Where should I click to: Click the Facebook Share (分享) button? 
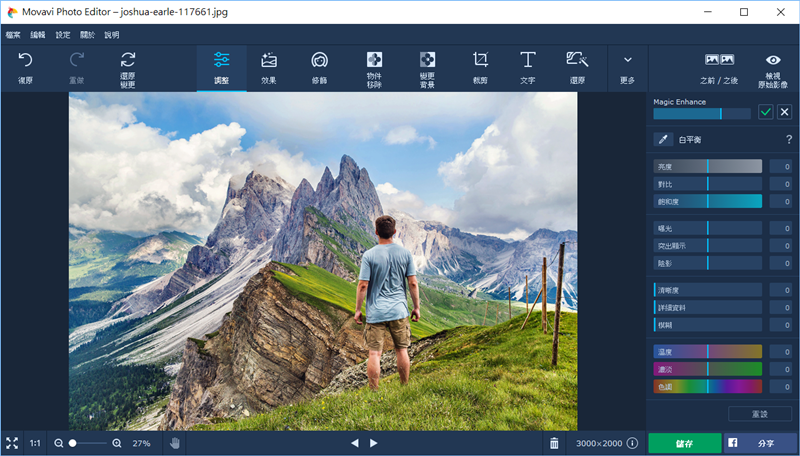(x=761, y=443)
